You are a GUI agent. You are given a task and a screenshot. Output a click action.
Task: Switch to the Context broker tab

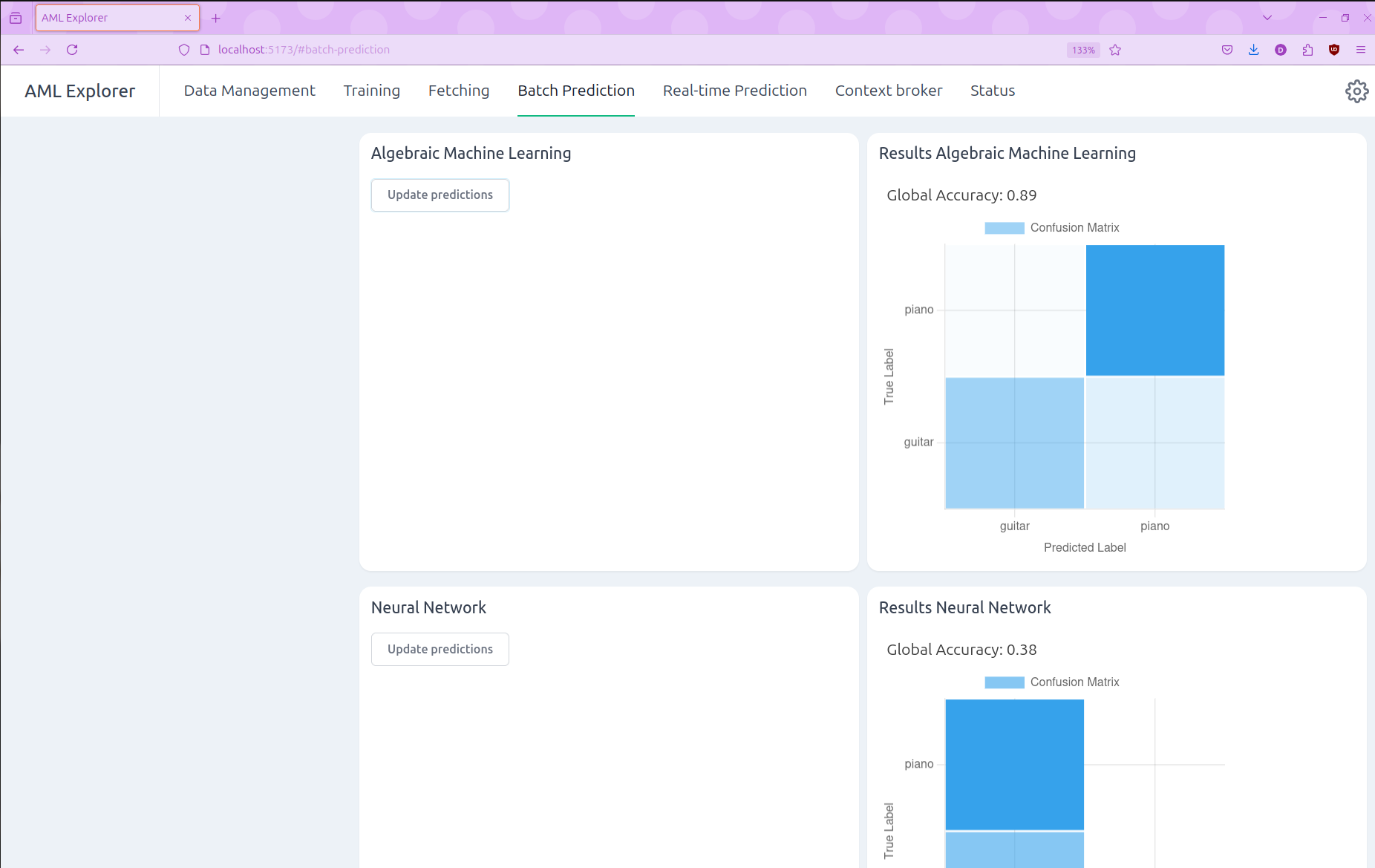[x=889, y=91]
